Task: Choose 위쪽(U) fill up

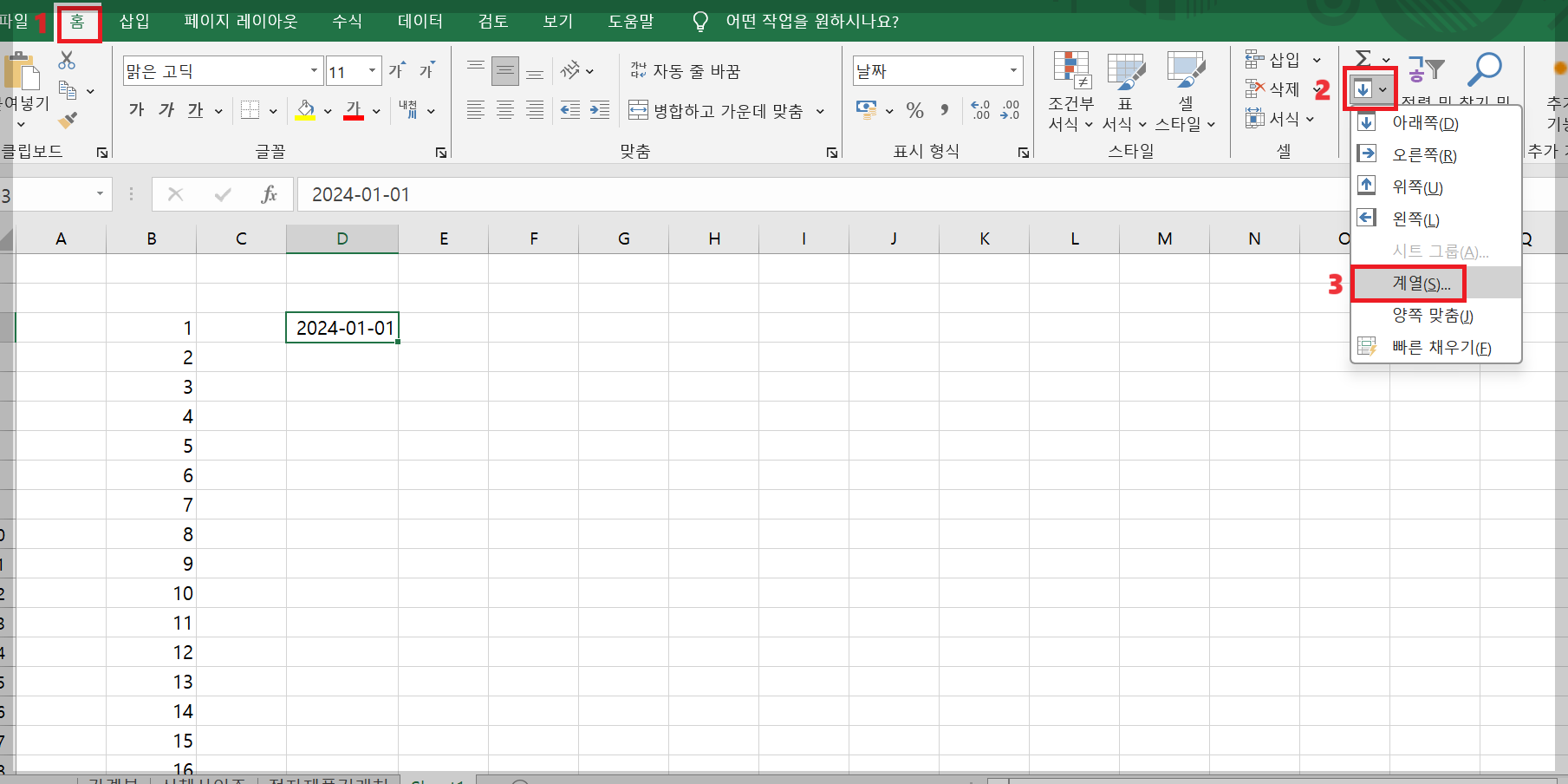Action: (1435, 187)
